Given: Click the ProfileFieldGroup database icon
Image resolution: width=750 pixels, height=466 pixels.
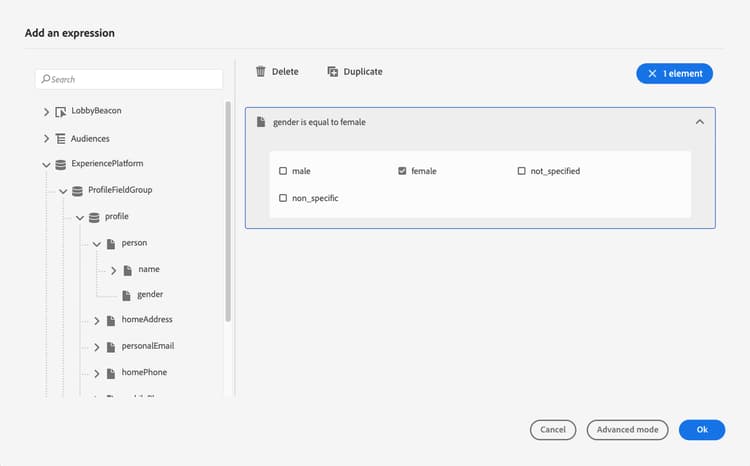Looking at the screenshot, I should tap(77, 191).
